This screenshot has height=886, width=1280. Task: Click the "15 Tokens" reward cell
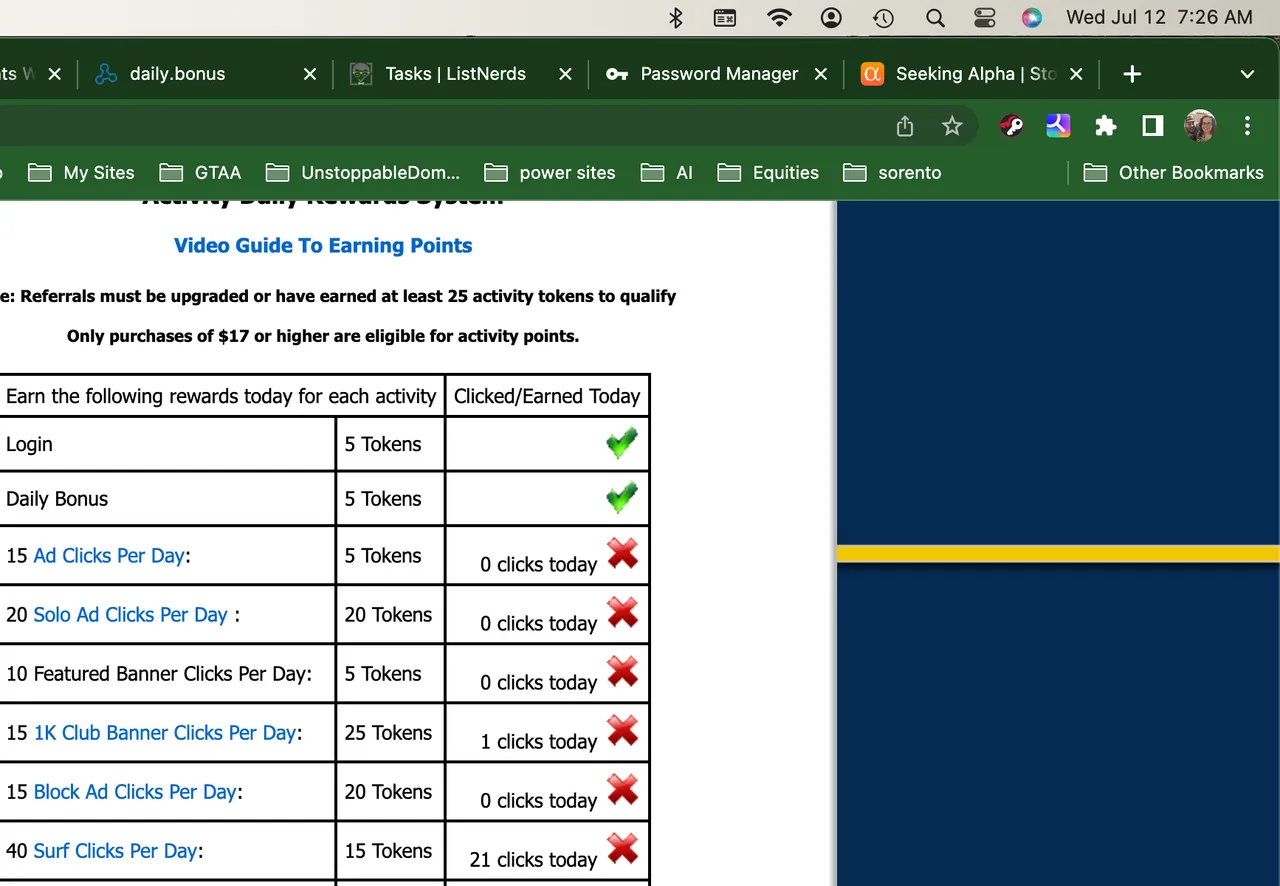click(x=389, y=851)
